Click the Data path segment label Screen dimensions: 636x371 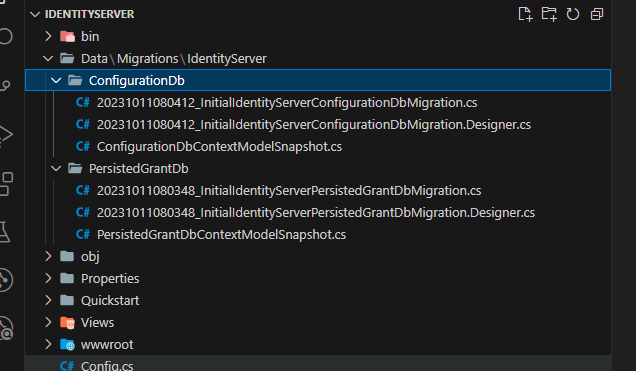coord(94,59)
